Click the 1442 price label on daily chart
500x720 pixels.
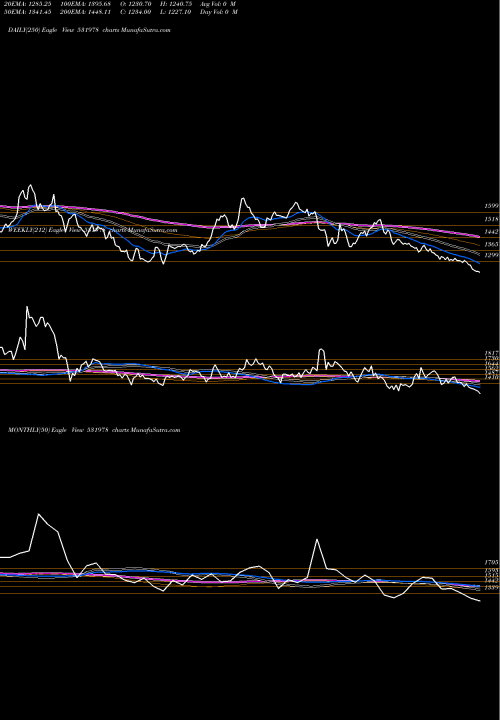tap(492, 232)
